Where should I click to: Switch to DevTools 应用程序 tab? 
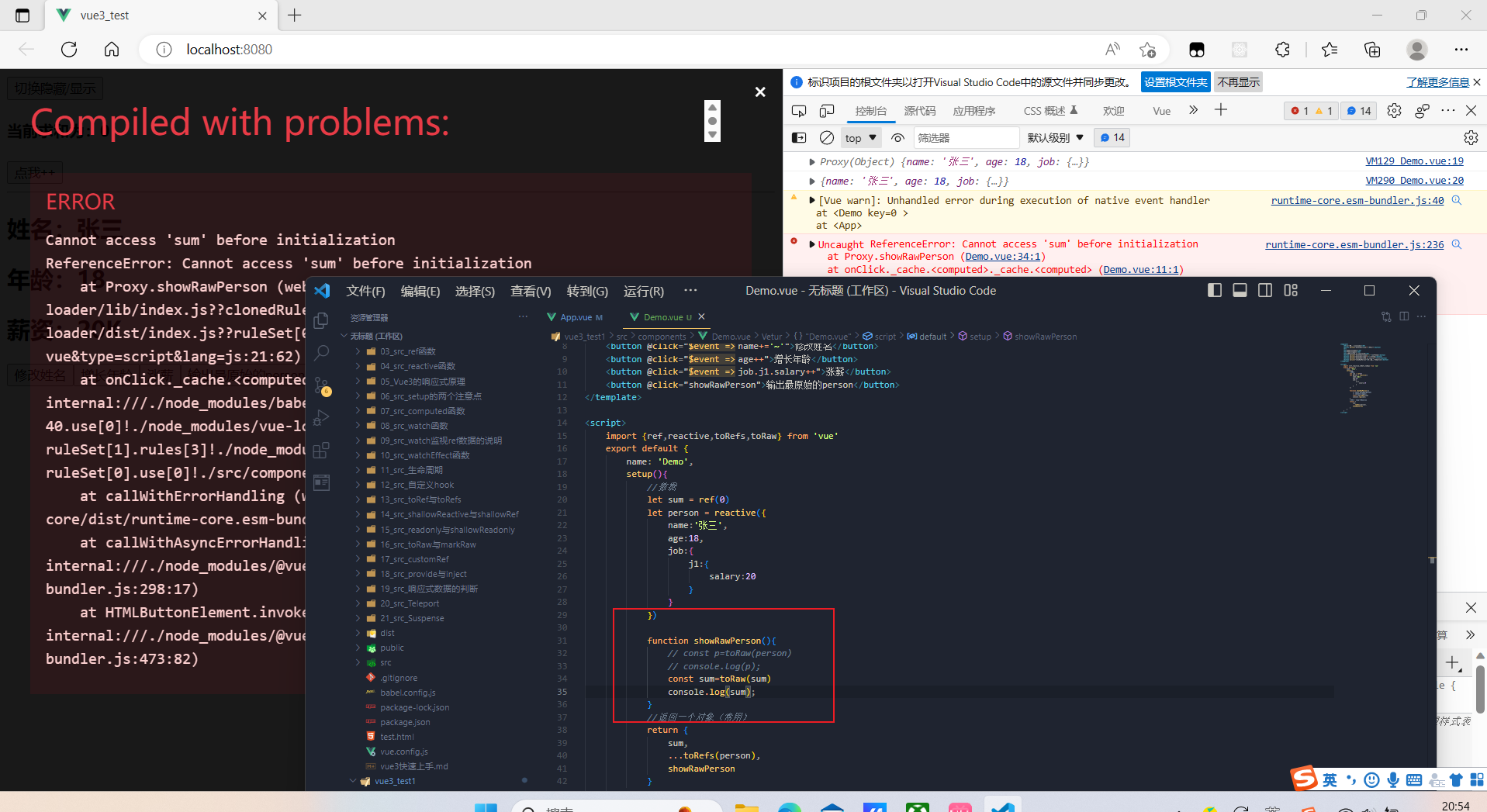coord(974,111)
